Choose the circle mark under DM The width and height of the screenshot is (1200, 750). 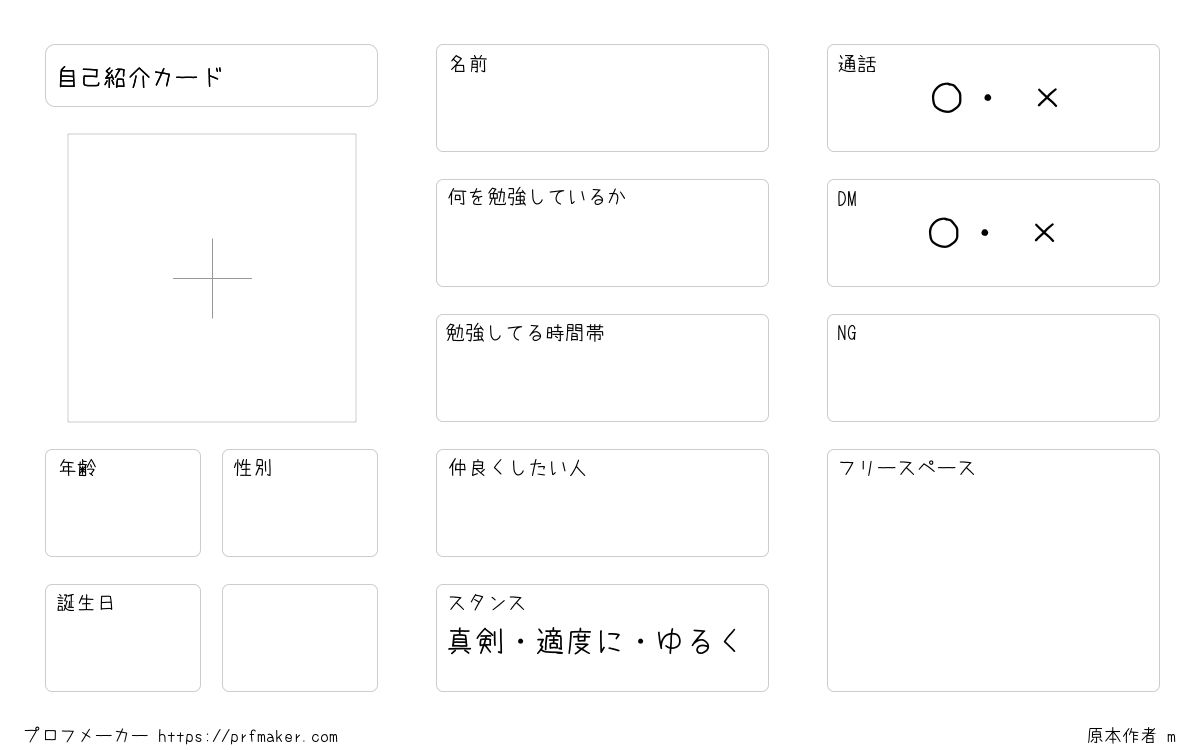coord(943,233)
